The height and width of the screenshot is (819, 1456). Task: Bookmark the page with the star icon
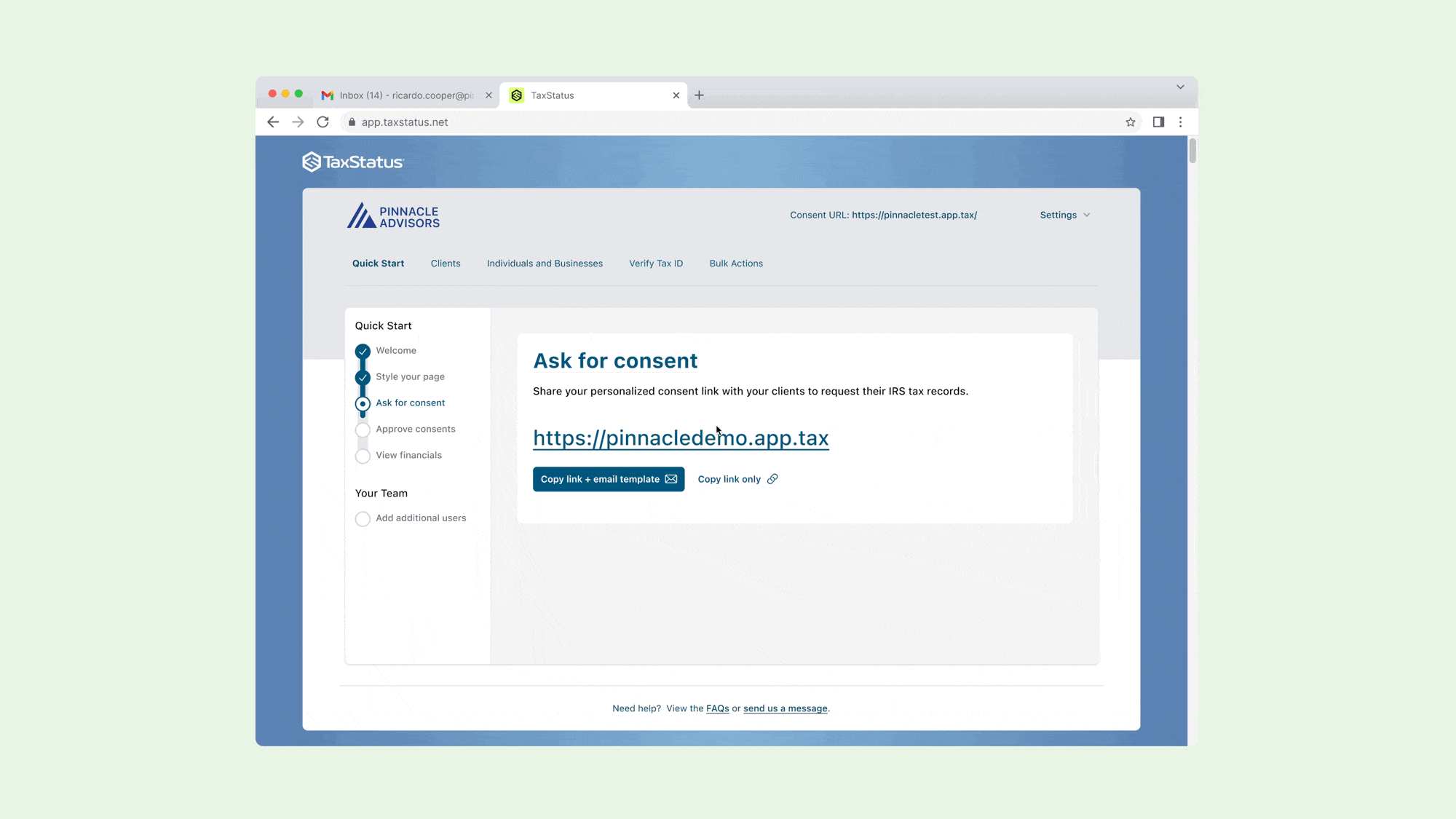point(1130,122)
